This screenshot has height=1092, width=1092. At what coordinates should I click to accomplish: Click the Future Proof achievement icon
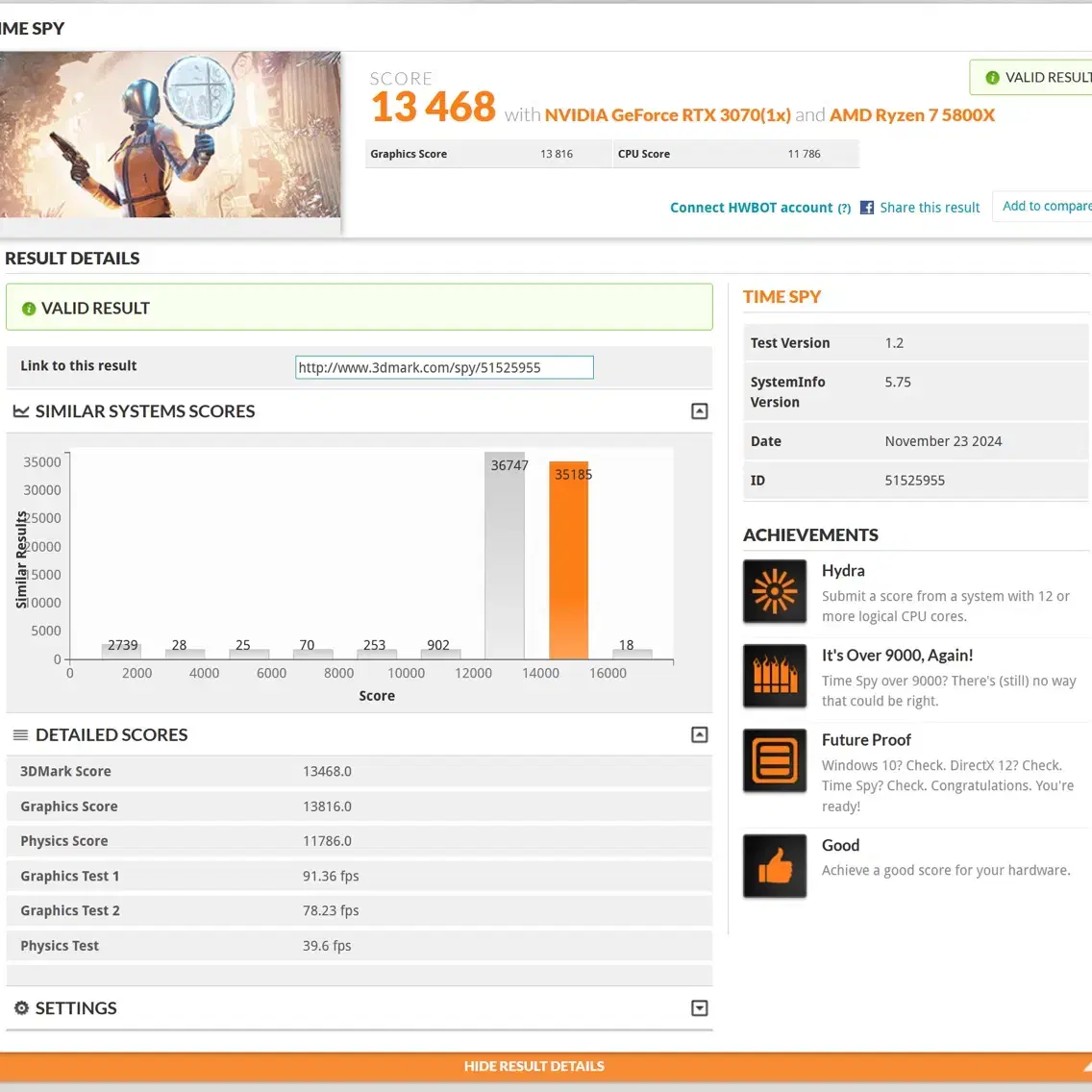(775, 760)
